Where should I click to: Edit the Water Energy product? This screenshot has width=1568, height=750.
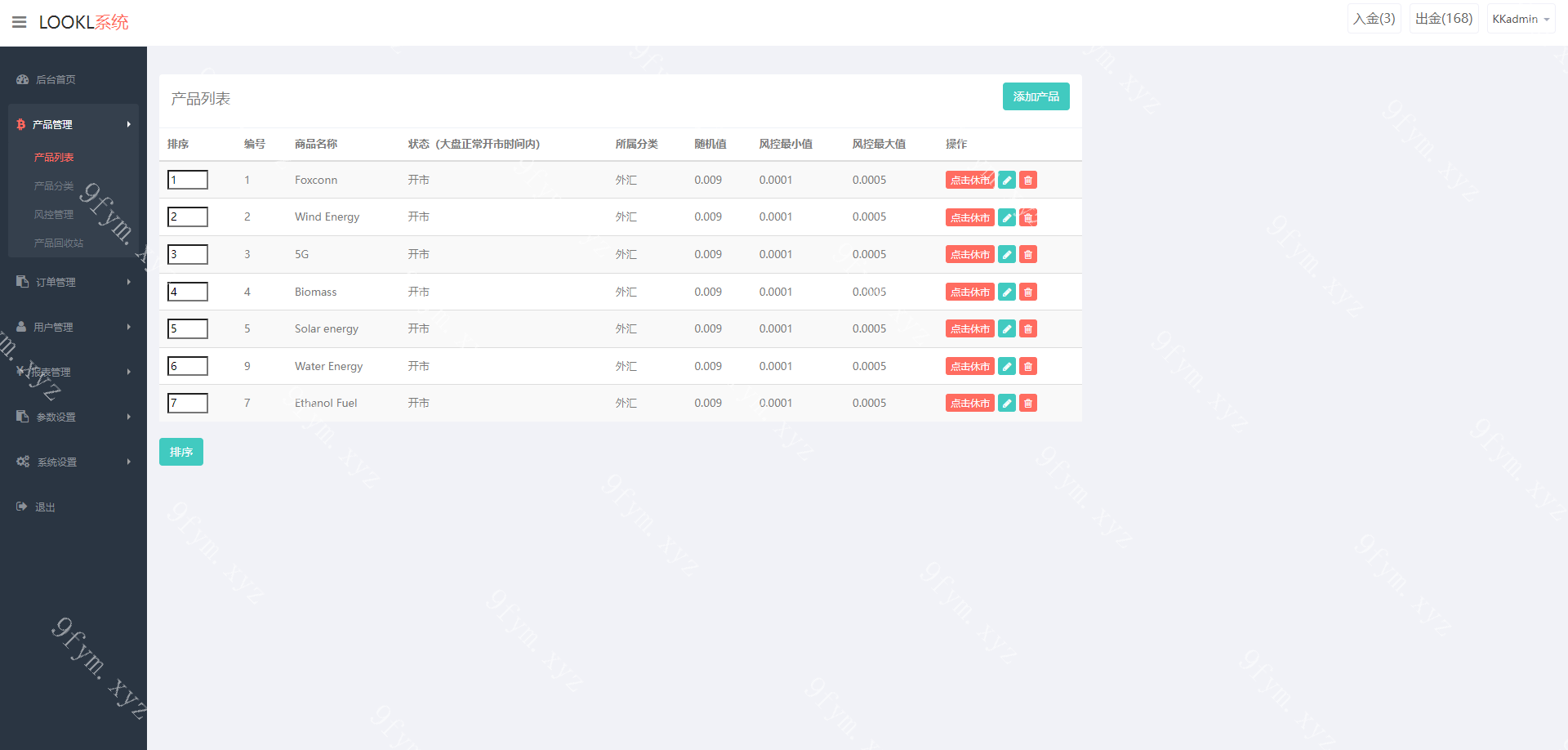point(1007,366)
